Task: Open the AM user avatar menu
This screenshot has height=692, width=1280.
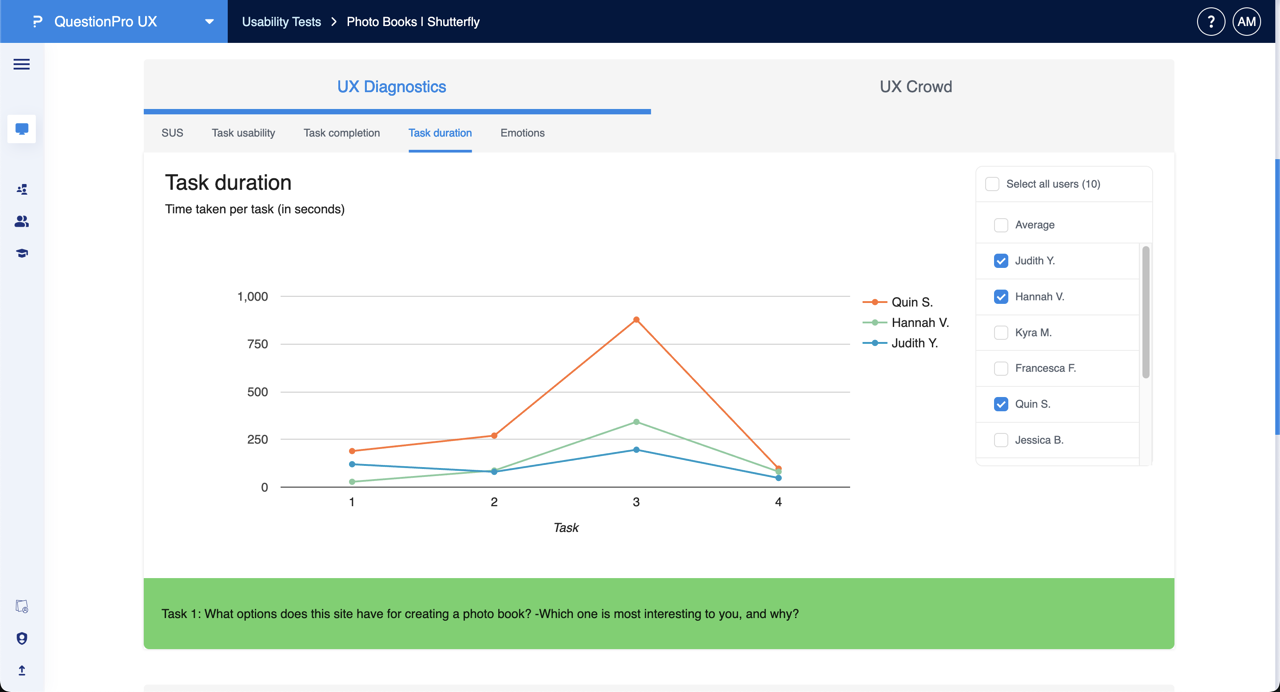Action: (x=1246, y=22)
